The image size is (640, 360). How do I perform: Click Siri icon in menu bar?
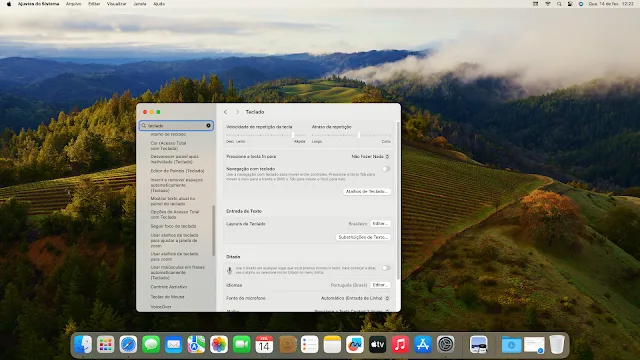point(581,4)
